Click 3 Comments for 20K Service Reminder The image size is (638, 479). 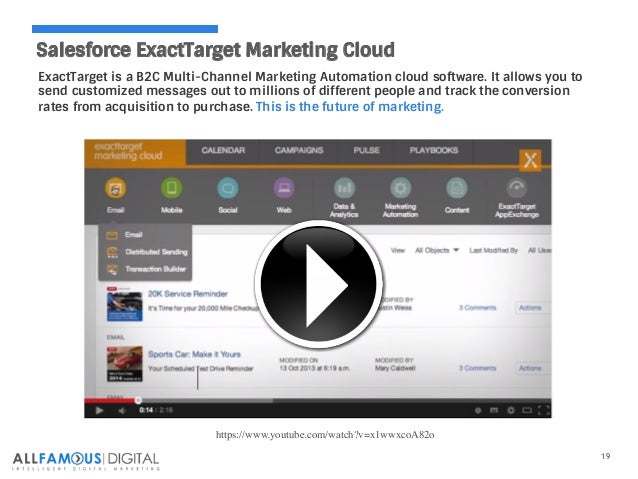click(x=478, y=308)
